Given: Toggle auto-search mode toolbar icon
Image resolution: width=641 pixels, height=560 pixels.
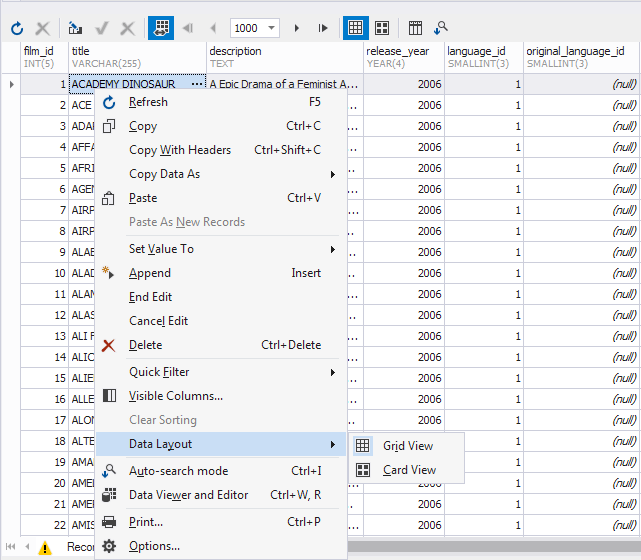Looking at the screenshot, I should (441, 28).
